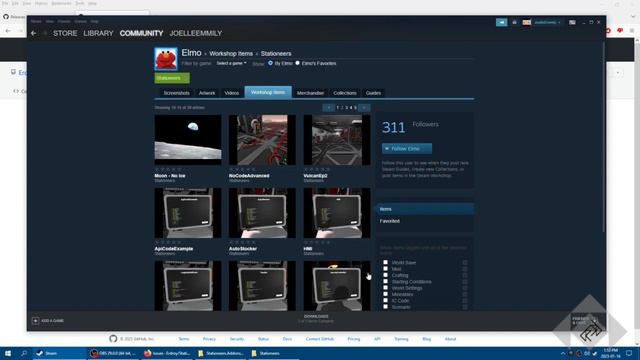
Task: Select Elmo's Favorites radio button
Action: click(x=298, y=63)
